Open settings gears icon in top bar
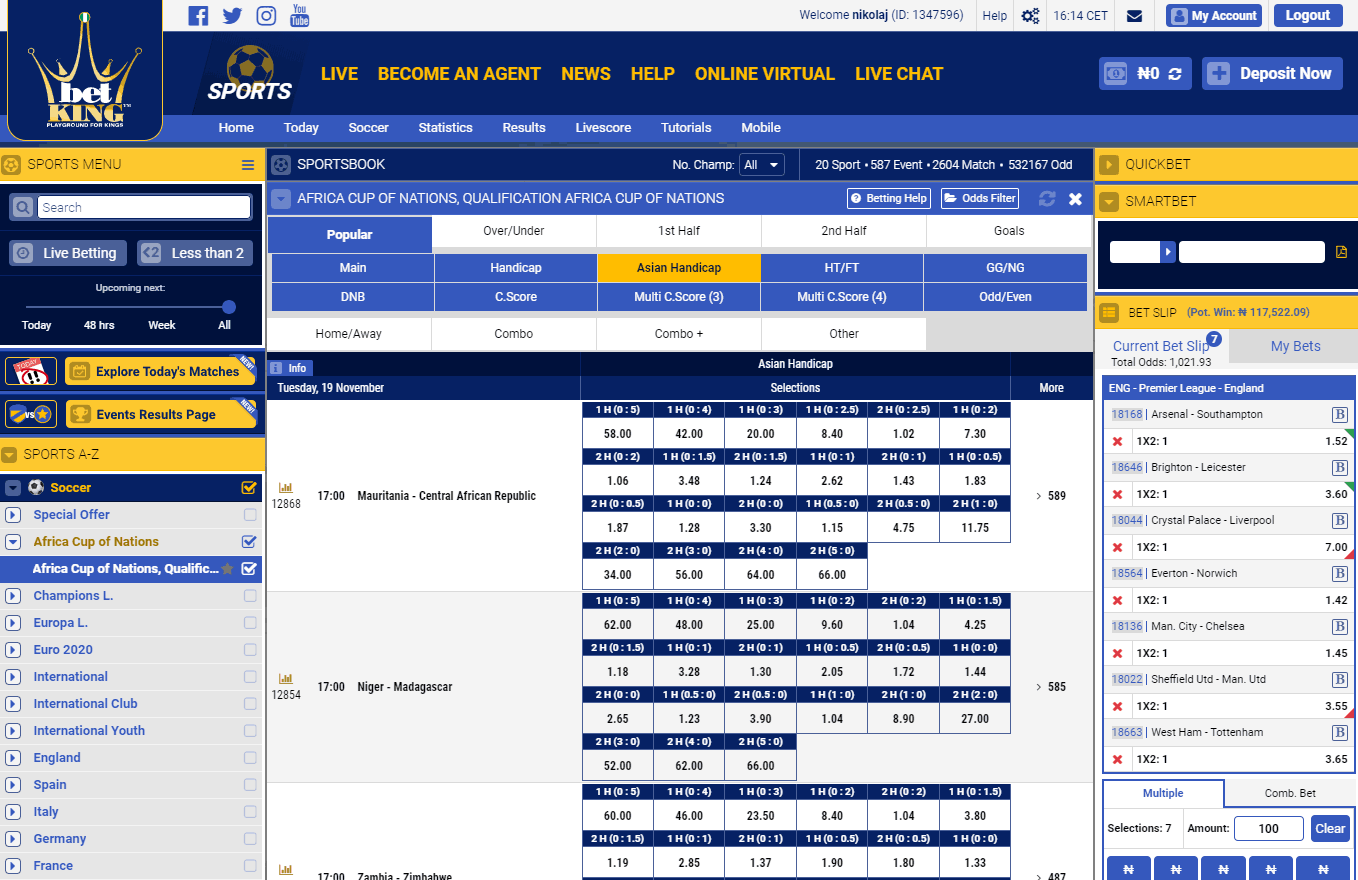1358x880 pixels. pyautogui.click(x=1030, y=15)
